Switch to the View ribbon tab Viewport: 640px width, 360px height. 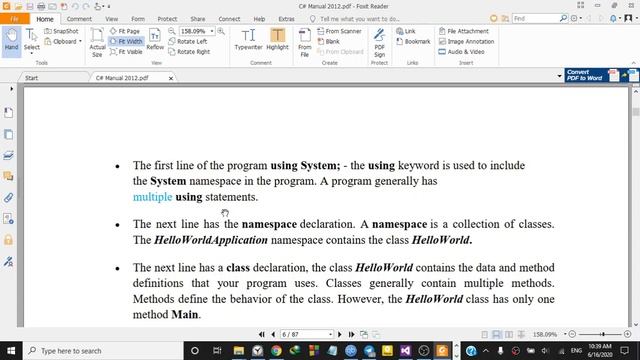pos(111,19)
